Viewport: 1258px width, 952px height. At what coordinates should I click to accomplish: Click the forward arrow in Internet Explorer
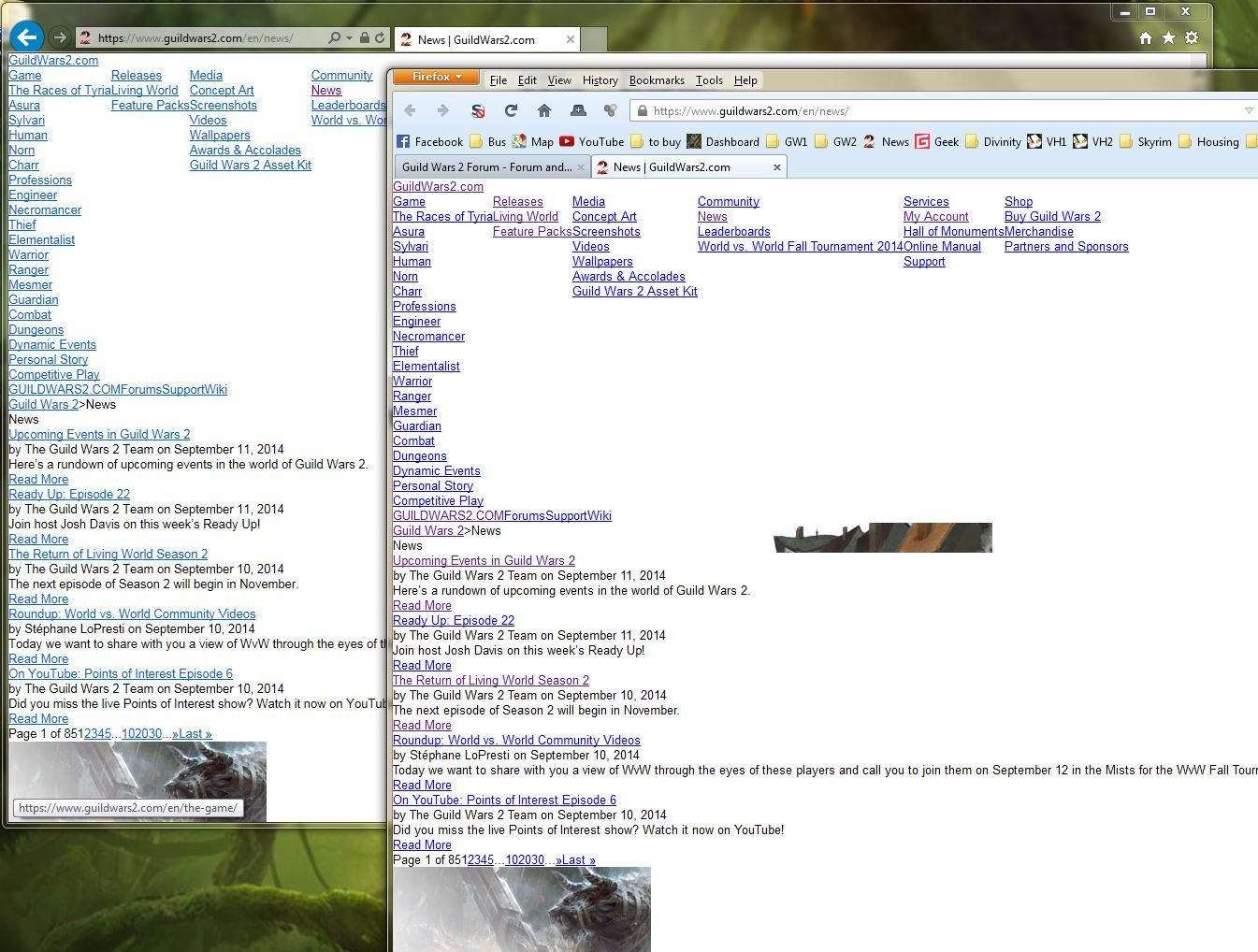[60, 37]
